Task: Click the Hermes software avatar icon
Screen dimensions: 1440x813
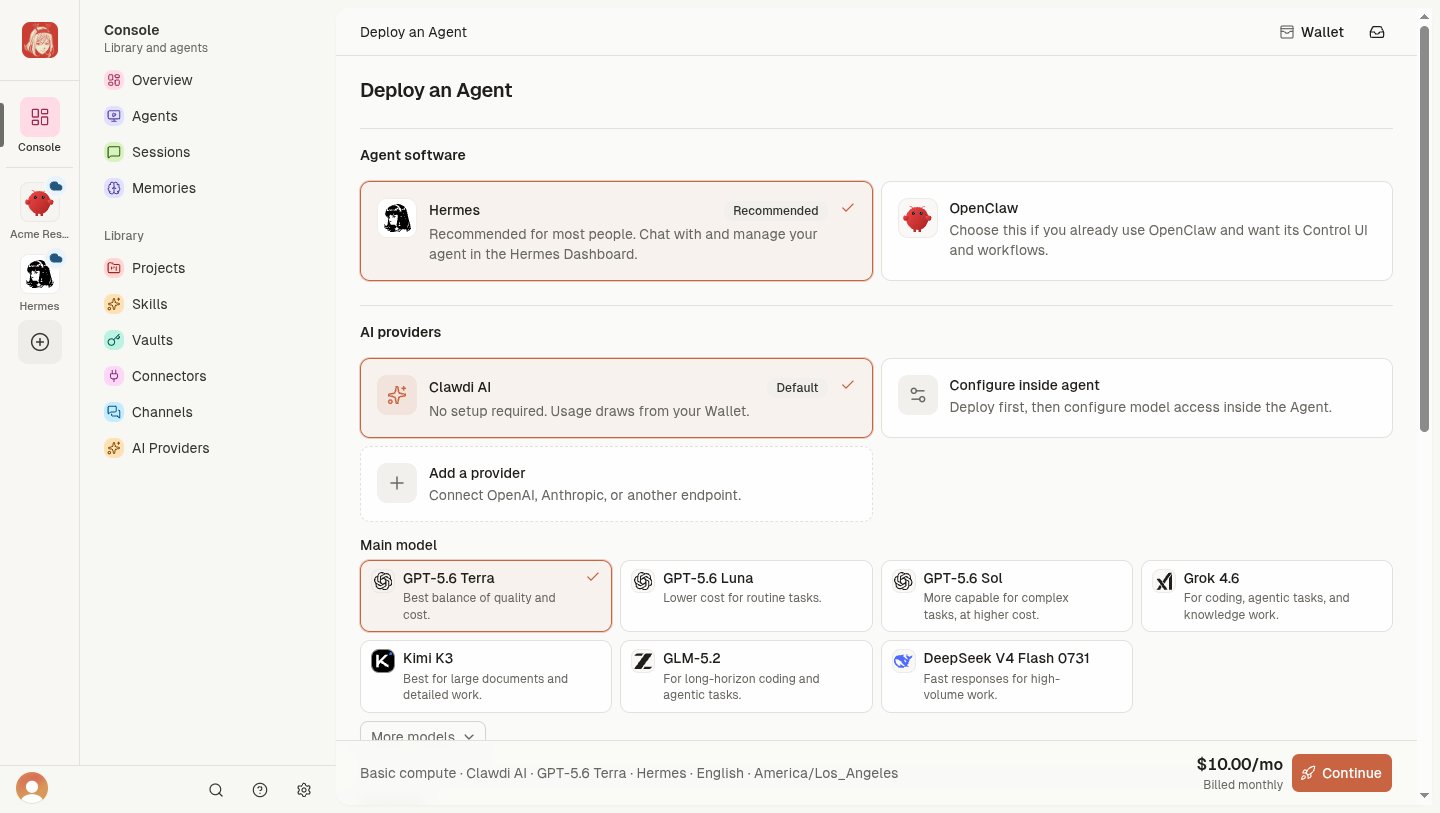Action: (x=397, y=217)
